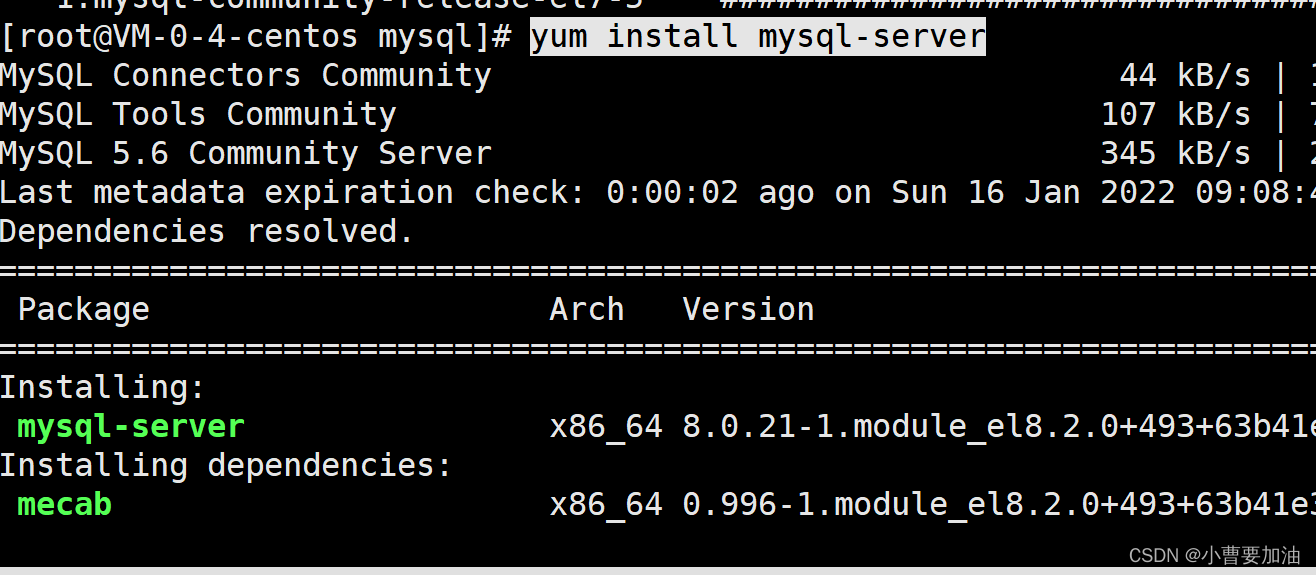Click the Last metadata expiration check line
Screen dimensions: 1316x575
point(658,192)
